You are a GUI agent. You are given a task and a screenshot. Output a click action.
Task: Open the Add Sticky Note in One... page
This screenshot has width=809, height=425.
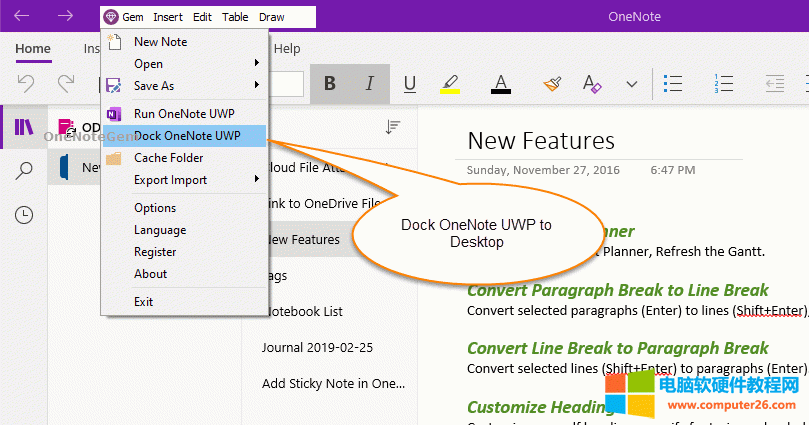click(x=333, y=384)
